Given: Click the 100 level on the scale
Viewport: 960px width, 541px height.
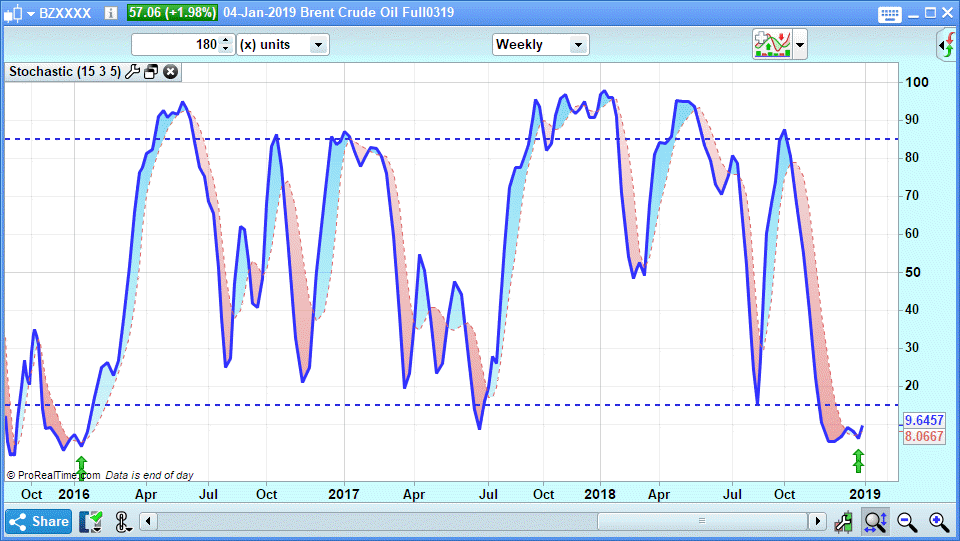Looking at the screenshot, I should tap(917, 83).
